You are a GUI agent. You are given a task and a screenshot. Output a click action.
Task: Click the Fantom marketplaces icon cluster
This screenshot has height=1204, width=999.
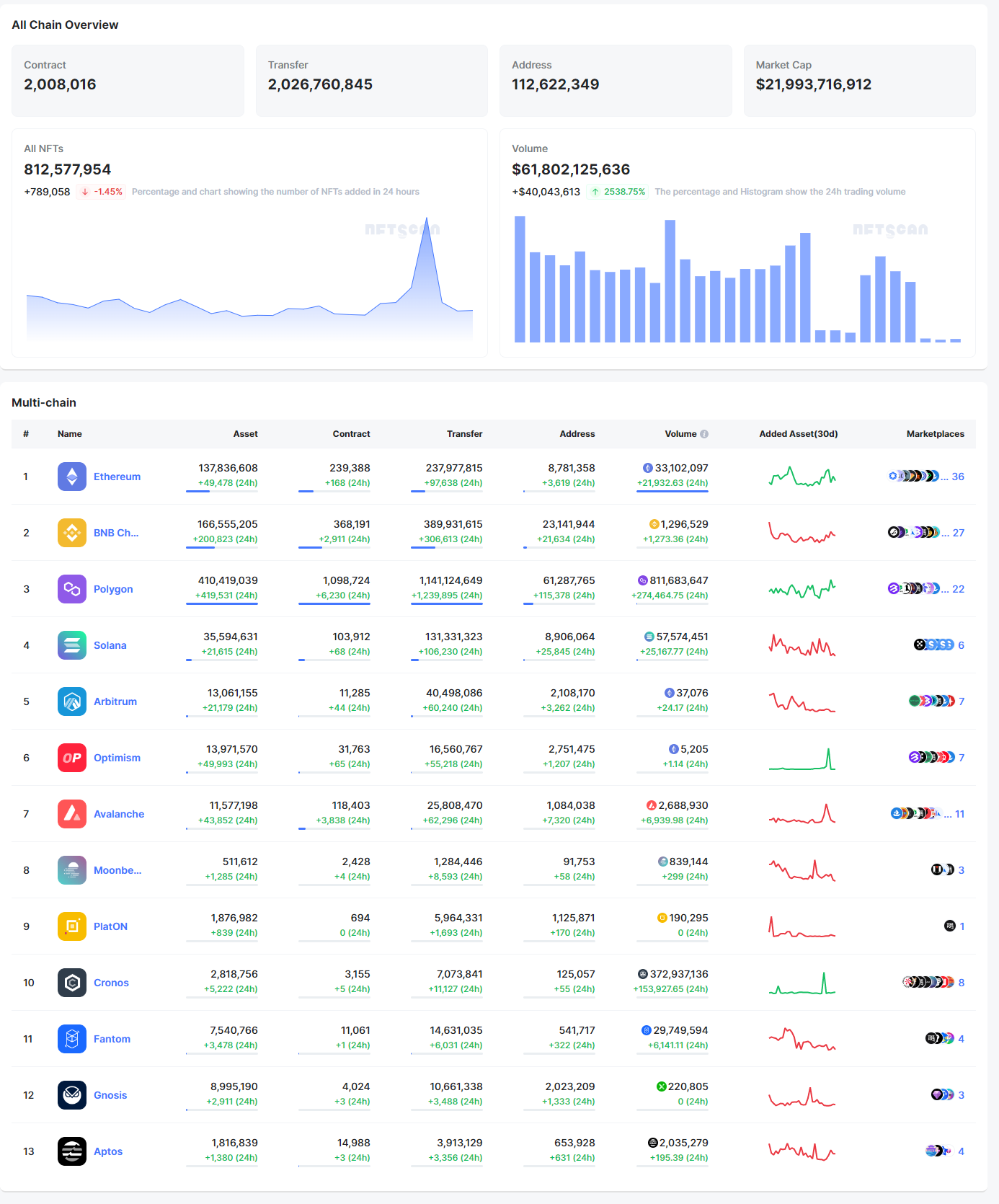(940, 1038)
